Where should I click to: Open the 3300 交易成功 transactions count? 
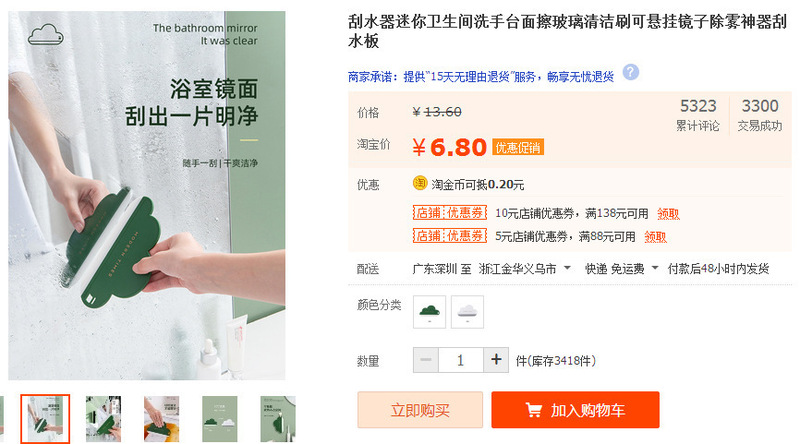pos(760,115)
